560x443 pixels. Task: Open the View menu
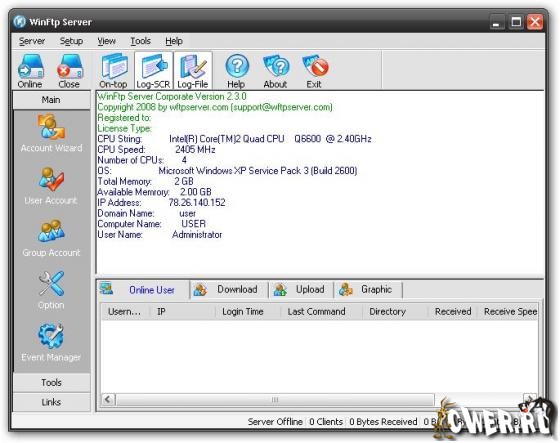pyautogui.click(x=106, y=41)
